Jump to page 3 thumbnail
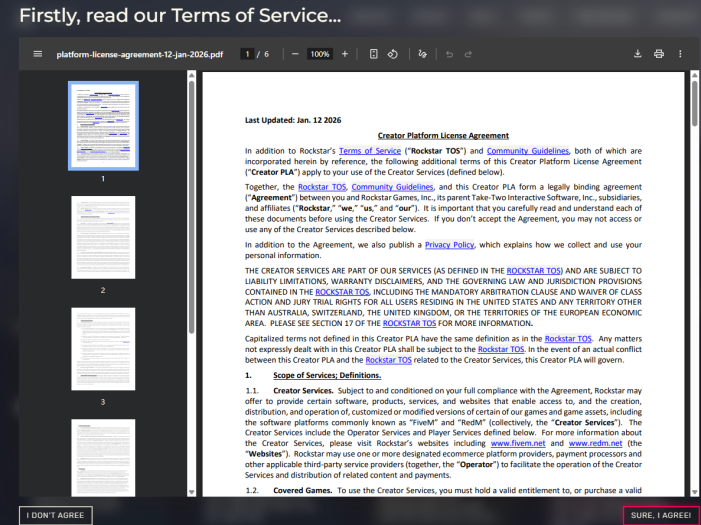The width and height of the screenshot is (701, 525). coord(103,349)
